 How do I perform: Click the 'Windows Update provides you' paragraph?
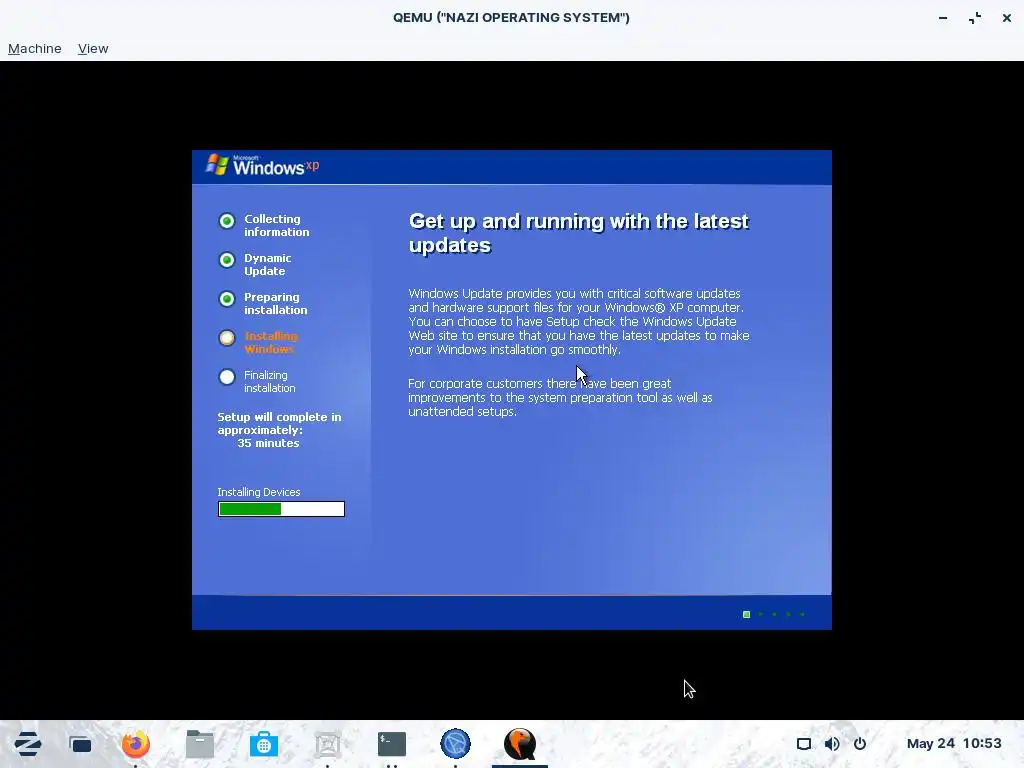[x=579, y=321]
